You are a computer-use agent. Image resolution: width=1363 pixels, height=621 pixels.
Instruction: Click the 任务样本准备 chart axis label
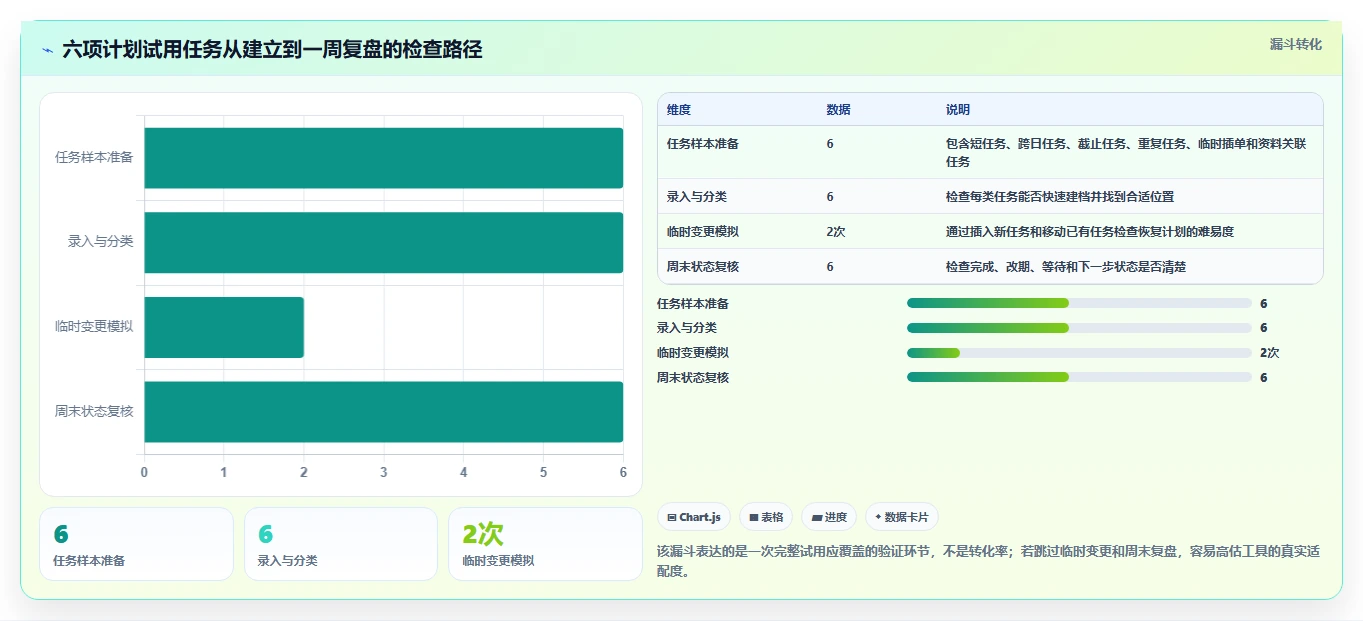point(94,158)
